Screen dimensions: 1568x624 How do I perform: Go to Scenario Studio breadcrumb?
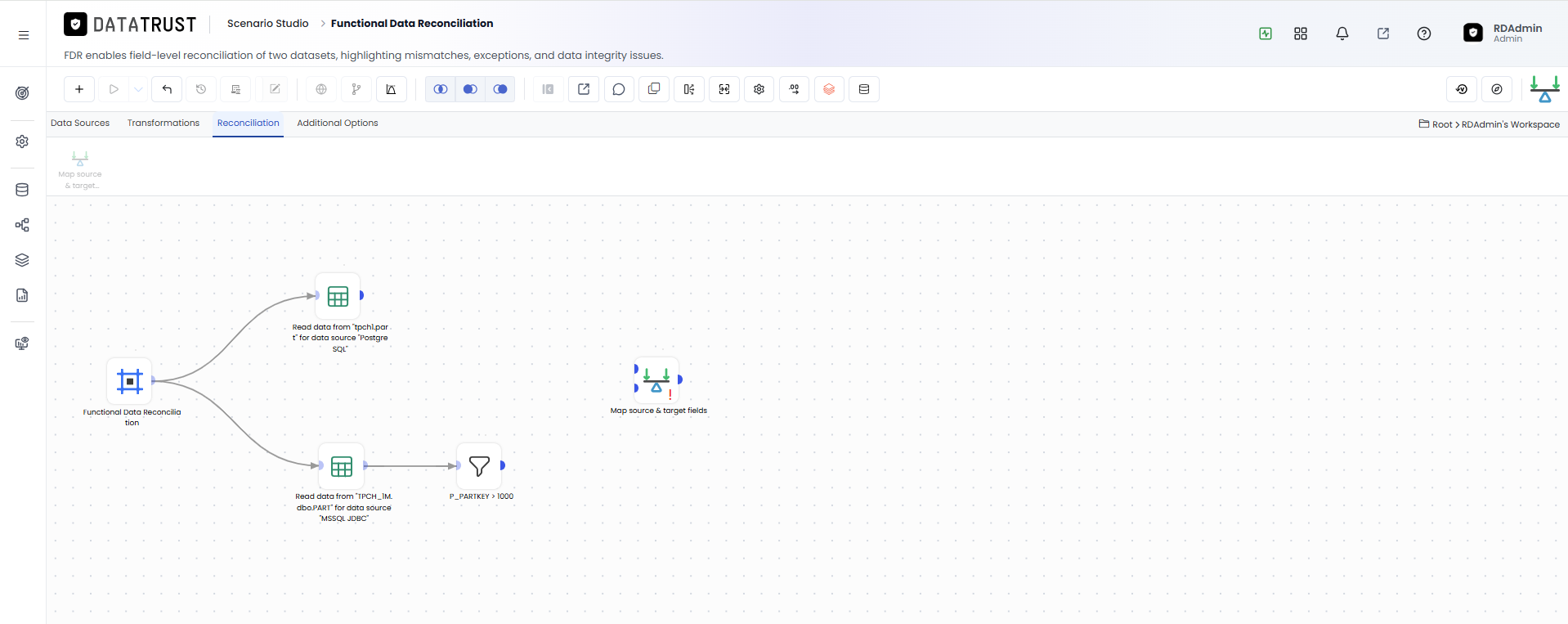pos(268,24)
